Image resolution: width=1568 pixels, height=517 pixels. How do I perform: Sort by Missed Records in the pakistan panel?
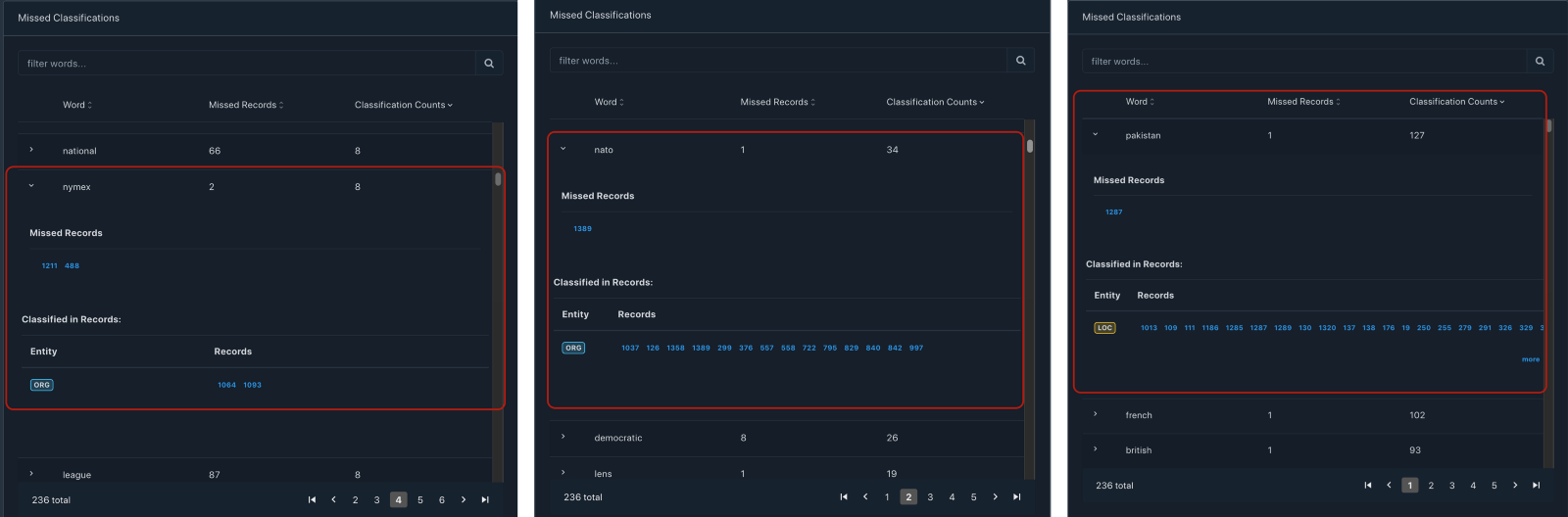coord(1303,102)
